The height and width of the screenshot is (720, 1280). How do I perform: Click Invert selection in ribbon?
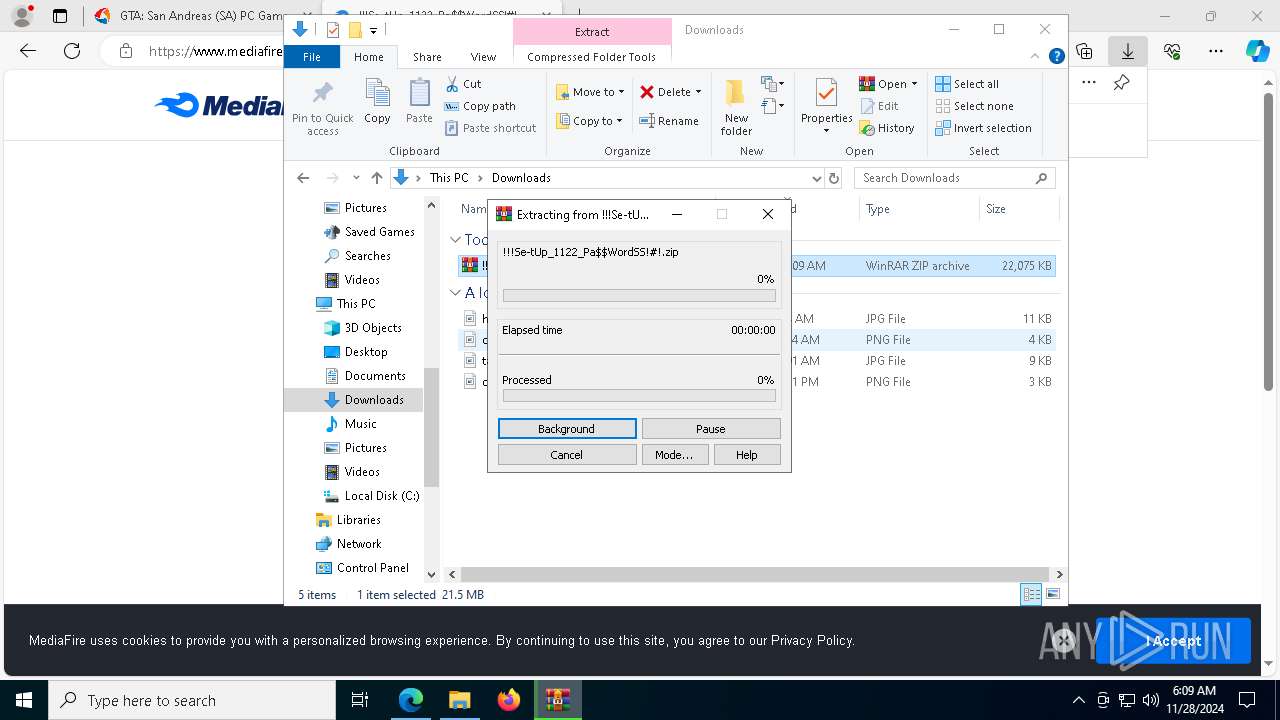(x=983, y=128)
